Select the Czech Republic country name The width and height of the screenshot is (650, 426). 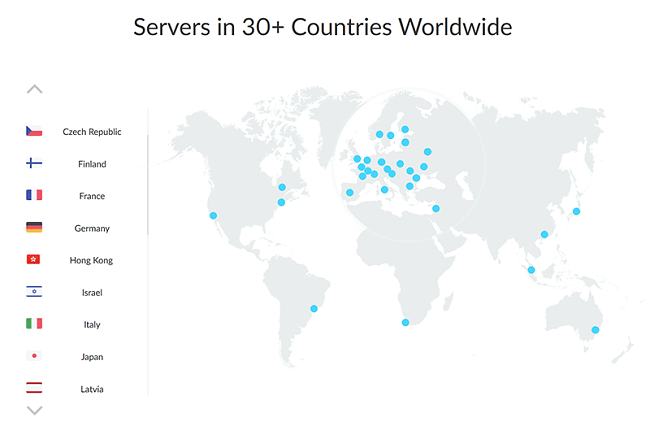click(x=92, y=132)
